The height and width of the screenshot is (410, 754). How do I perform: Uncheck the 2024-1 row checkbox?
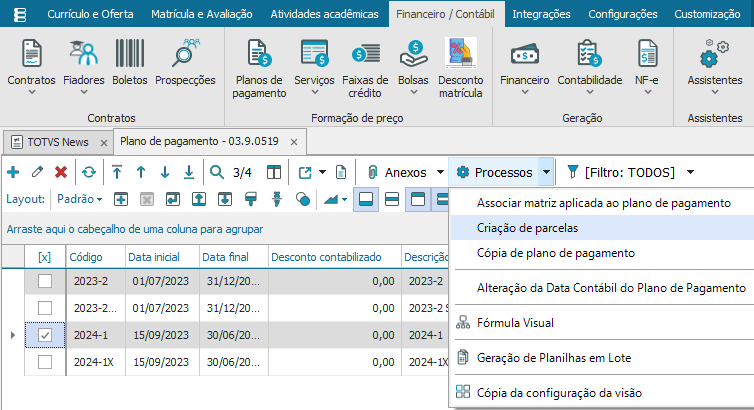tap(44, 335)
